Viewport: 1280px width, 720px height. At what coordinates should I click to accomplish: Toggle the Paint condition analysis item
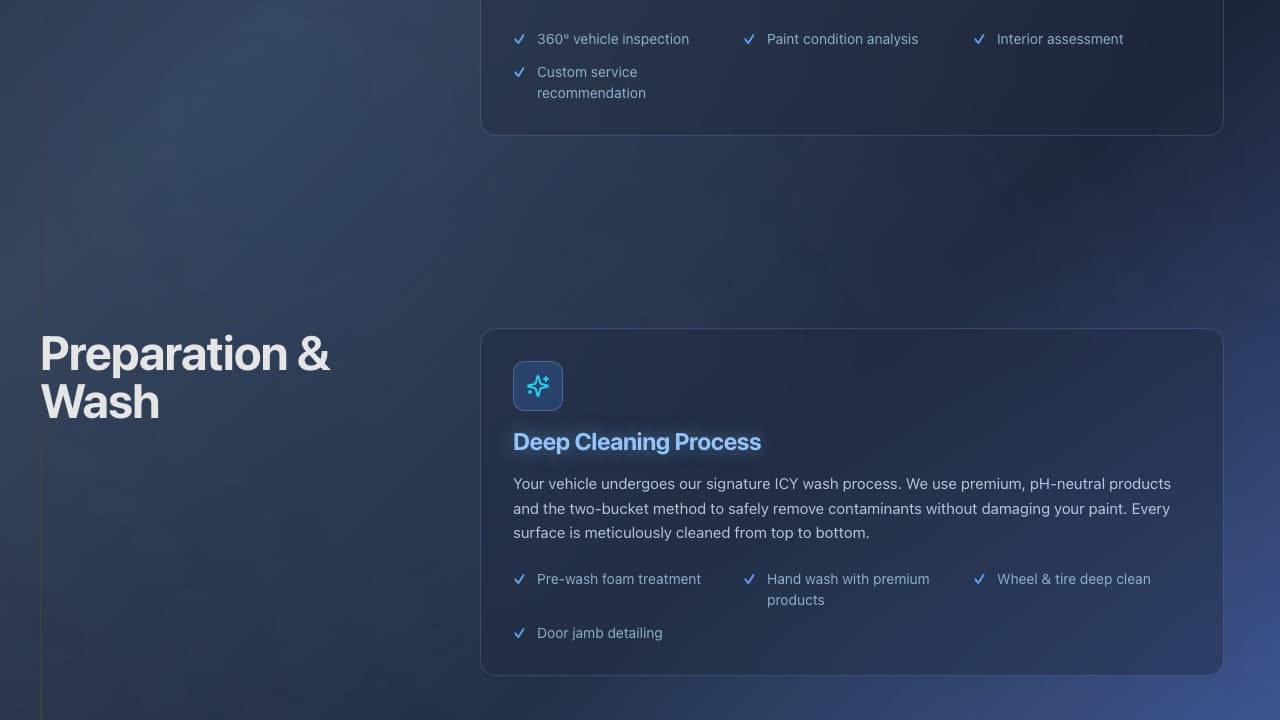click(x=842, y=39)
